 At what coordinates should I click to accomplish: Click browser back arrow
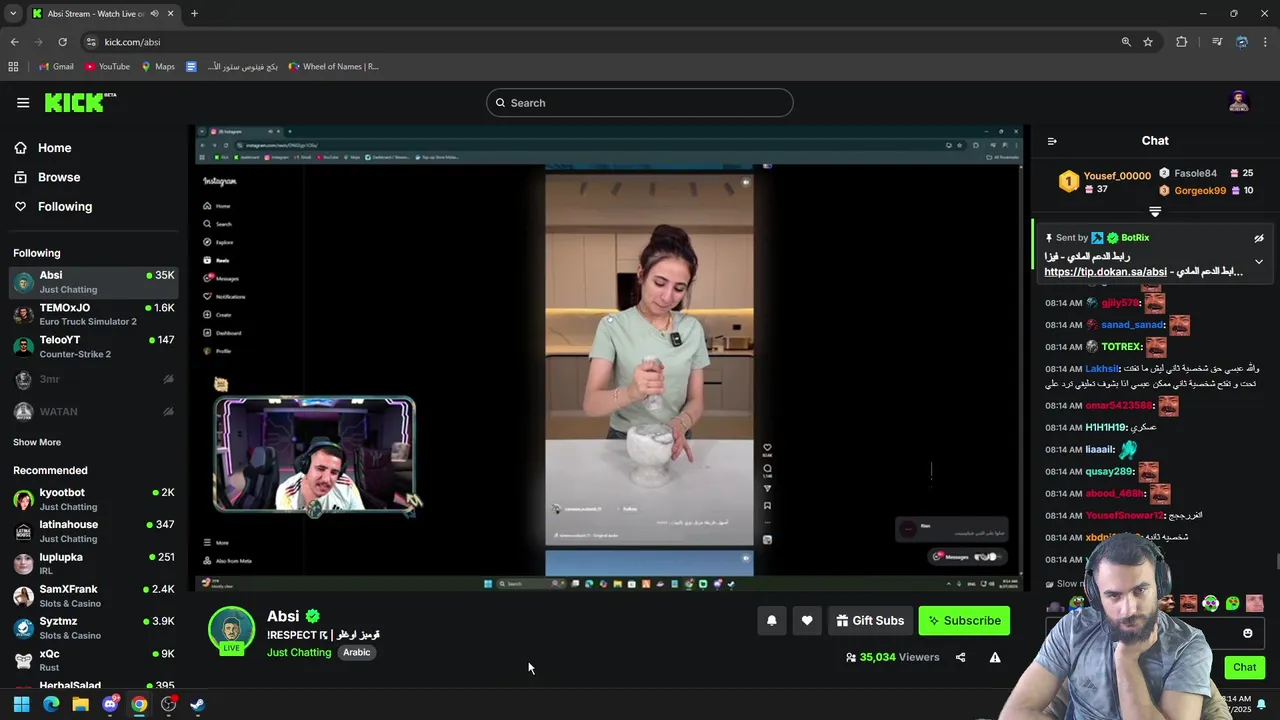pyautogui.click(x=14, y=42)
